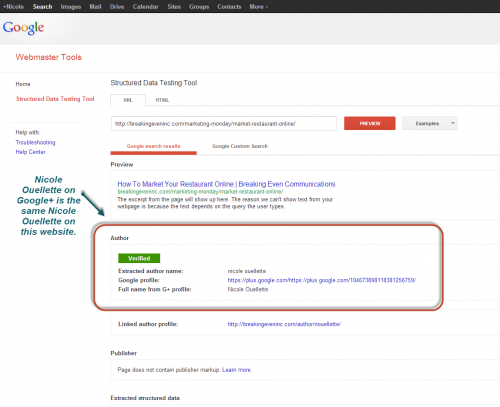Image resolution: width=500 pixels, height=407 pixels.
Task: Click the Google logo
Action: pos(23,28)
